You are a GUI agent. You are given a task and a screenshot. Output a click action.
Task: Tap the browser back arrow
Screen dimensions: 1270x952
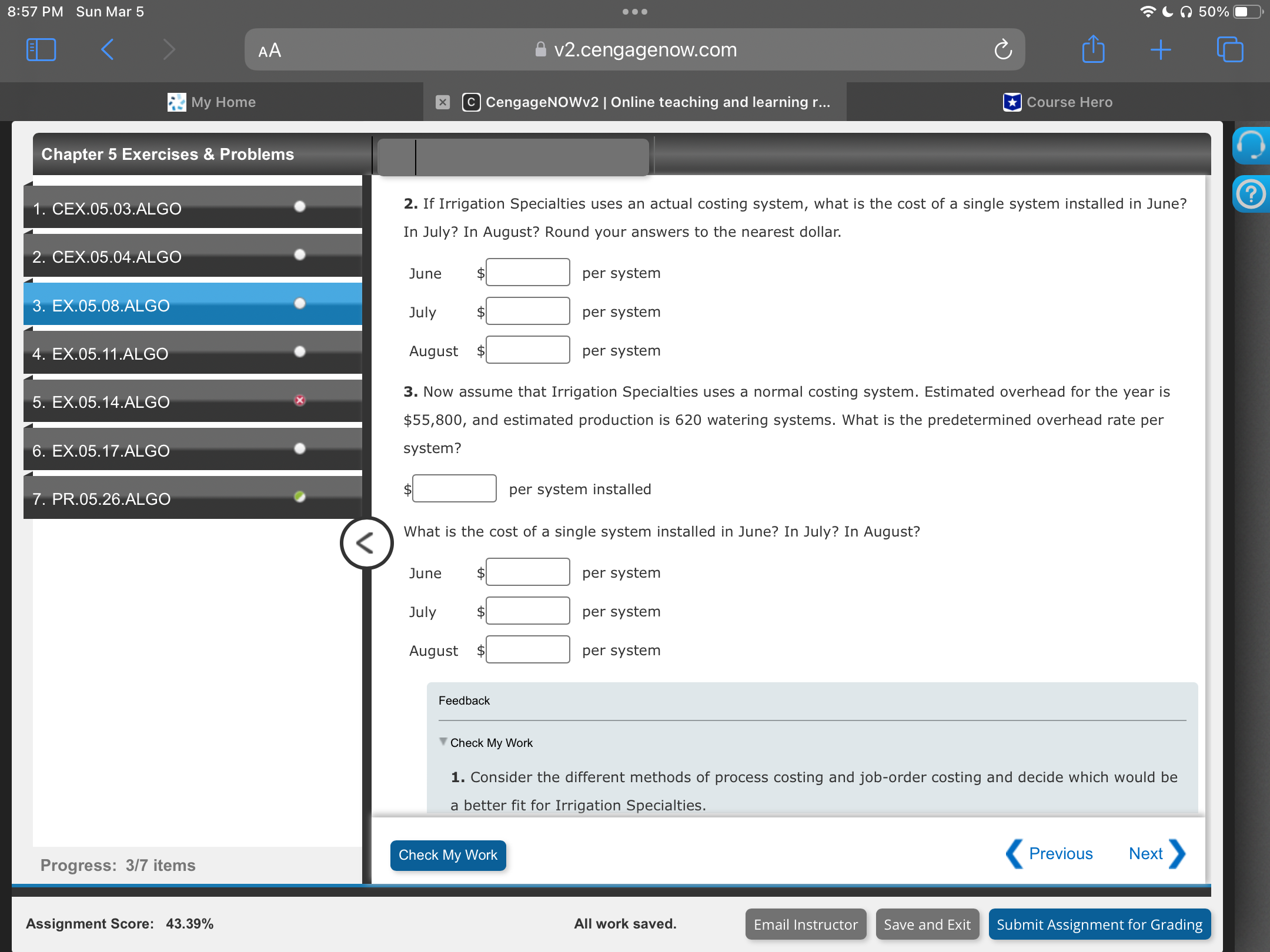[x=107, y=50]
